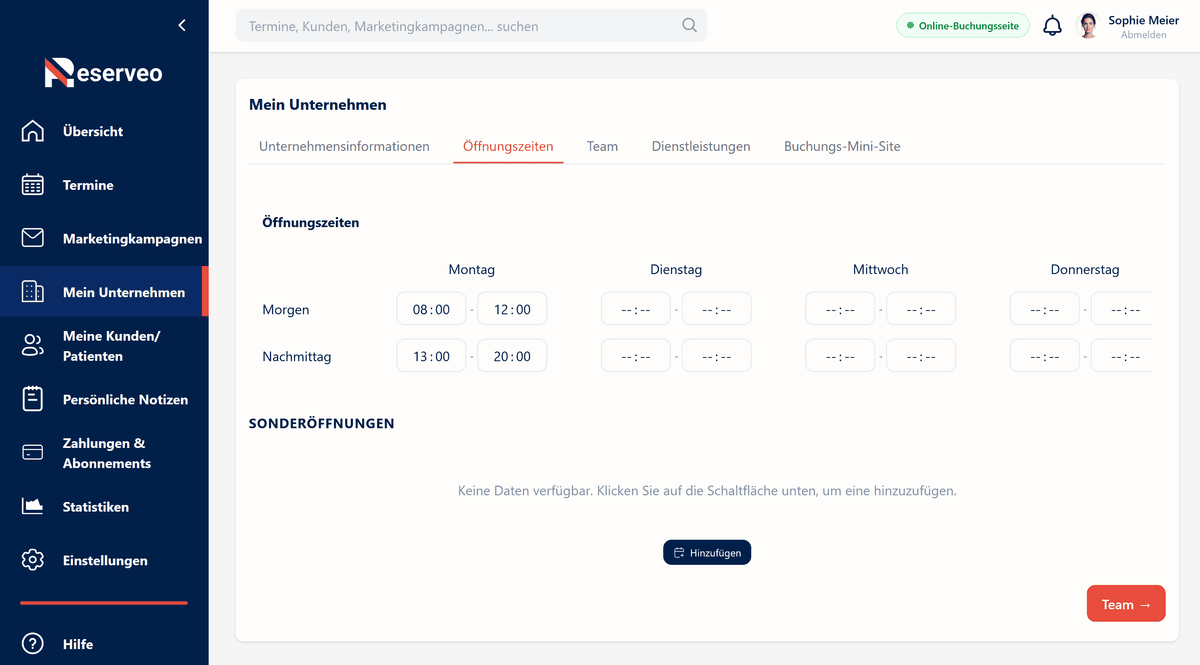The height and width of the screenshot is (665, 1200).
Task: Open the Team tab
Action: coord(602,146)
